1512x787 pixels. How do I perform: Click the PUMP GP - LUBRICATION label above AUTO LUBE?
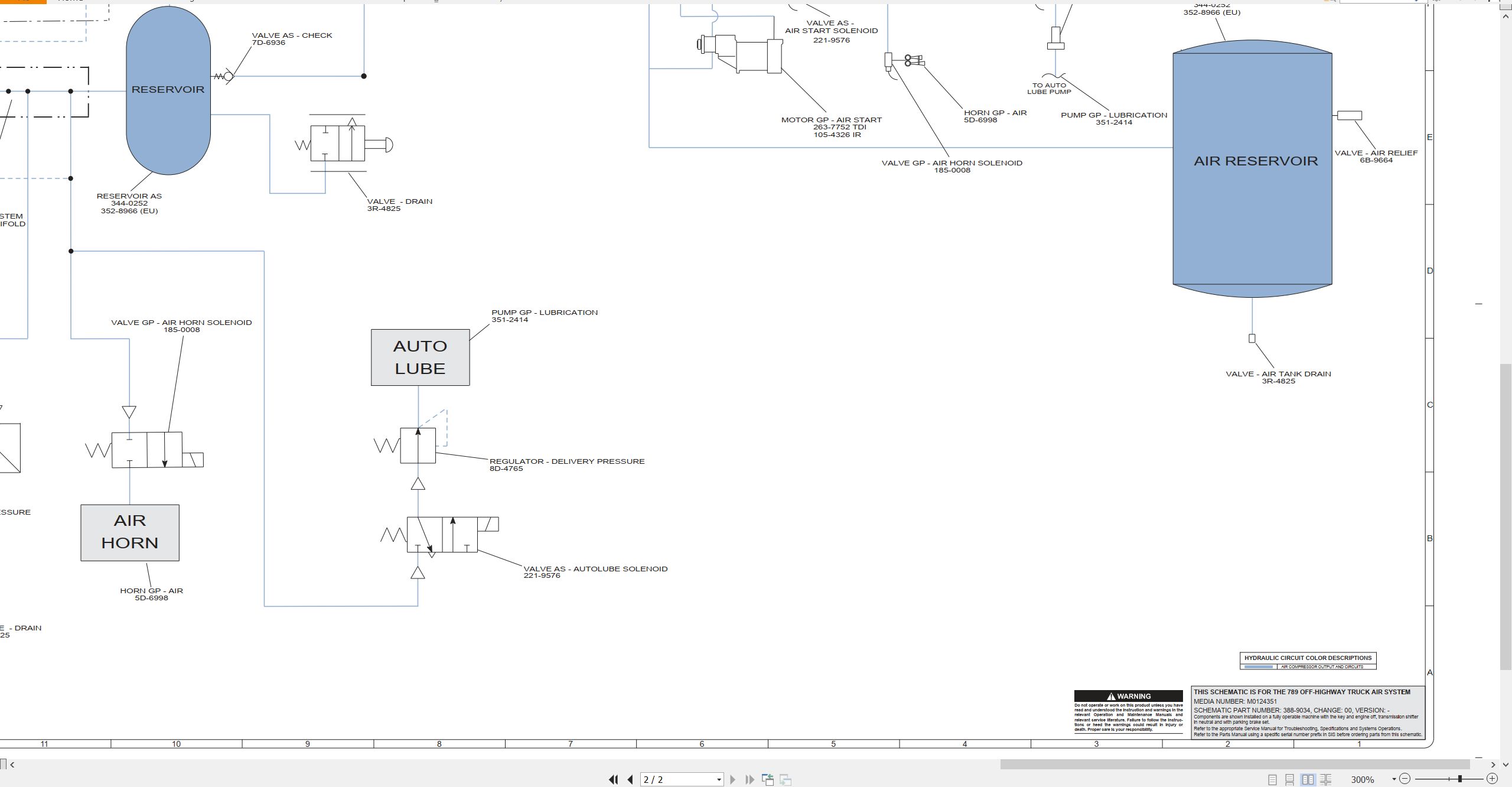(545, 316)
